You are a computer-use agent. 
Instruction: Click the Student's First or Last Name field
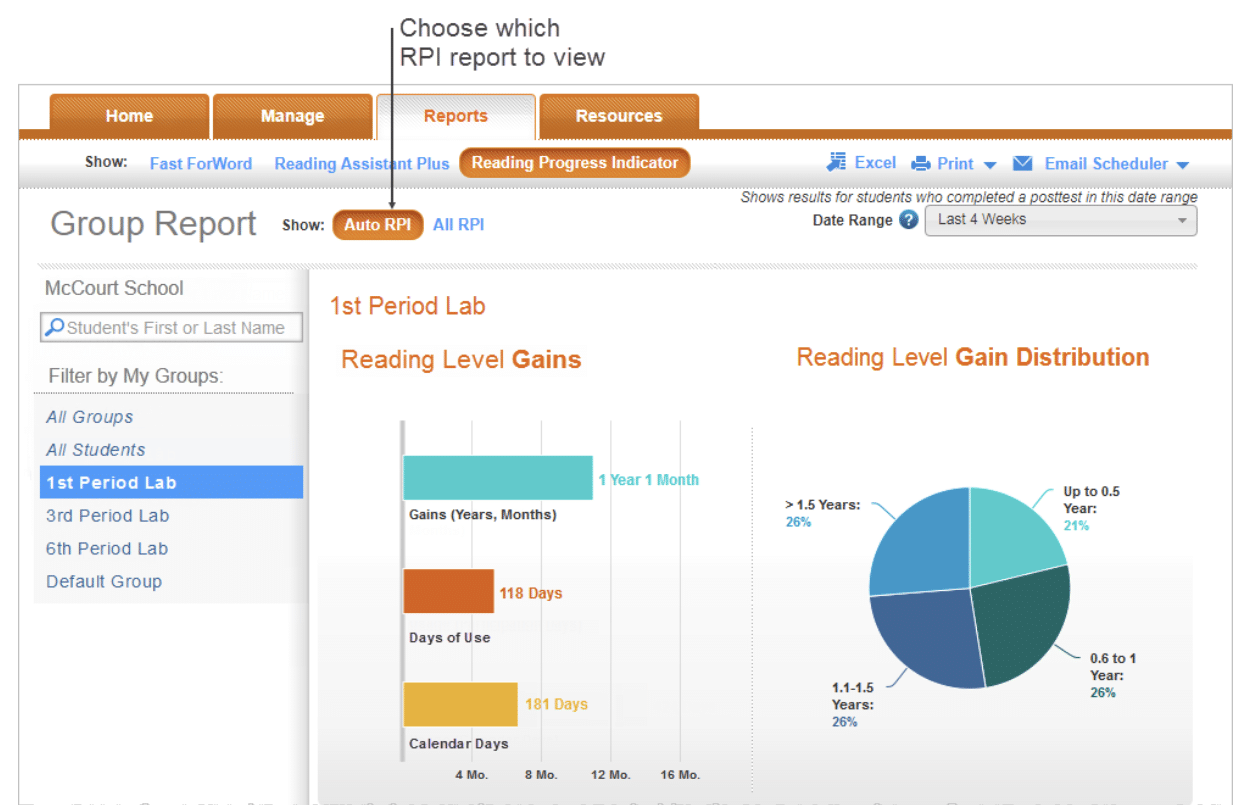click(180, 328)
